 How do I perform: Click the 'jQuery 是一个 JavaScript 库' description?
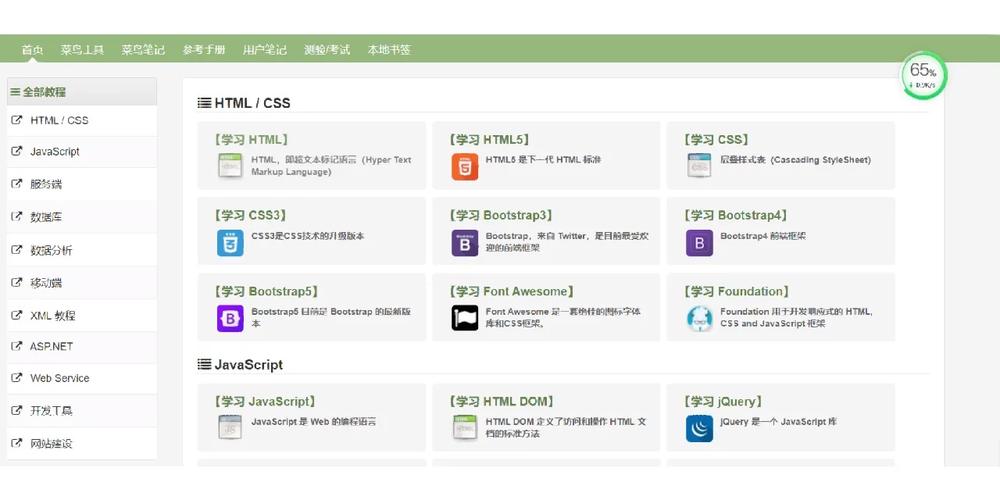tap(779, 422)
